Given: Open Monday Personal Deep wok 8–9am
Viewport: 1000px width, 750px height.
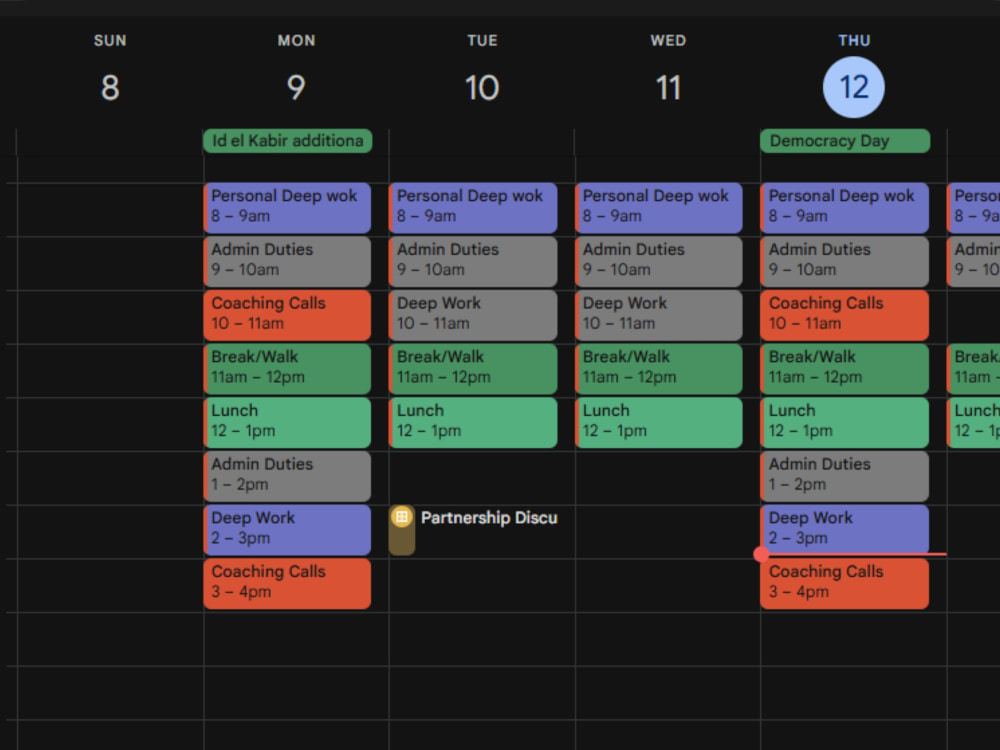Looking at the screenshot, I should [x=287, y=208].
